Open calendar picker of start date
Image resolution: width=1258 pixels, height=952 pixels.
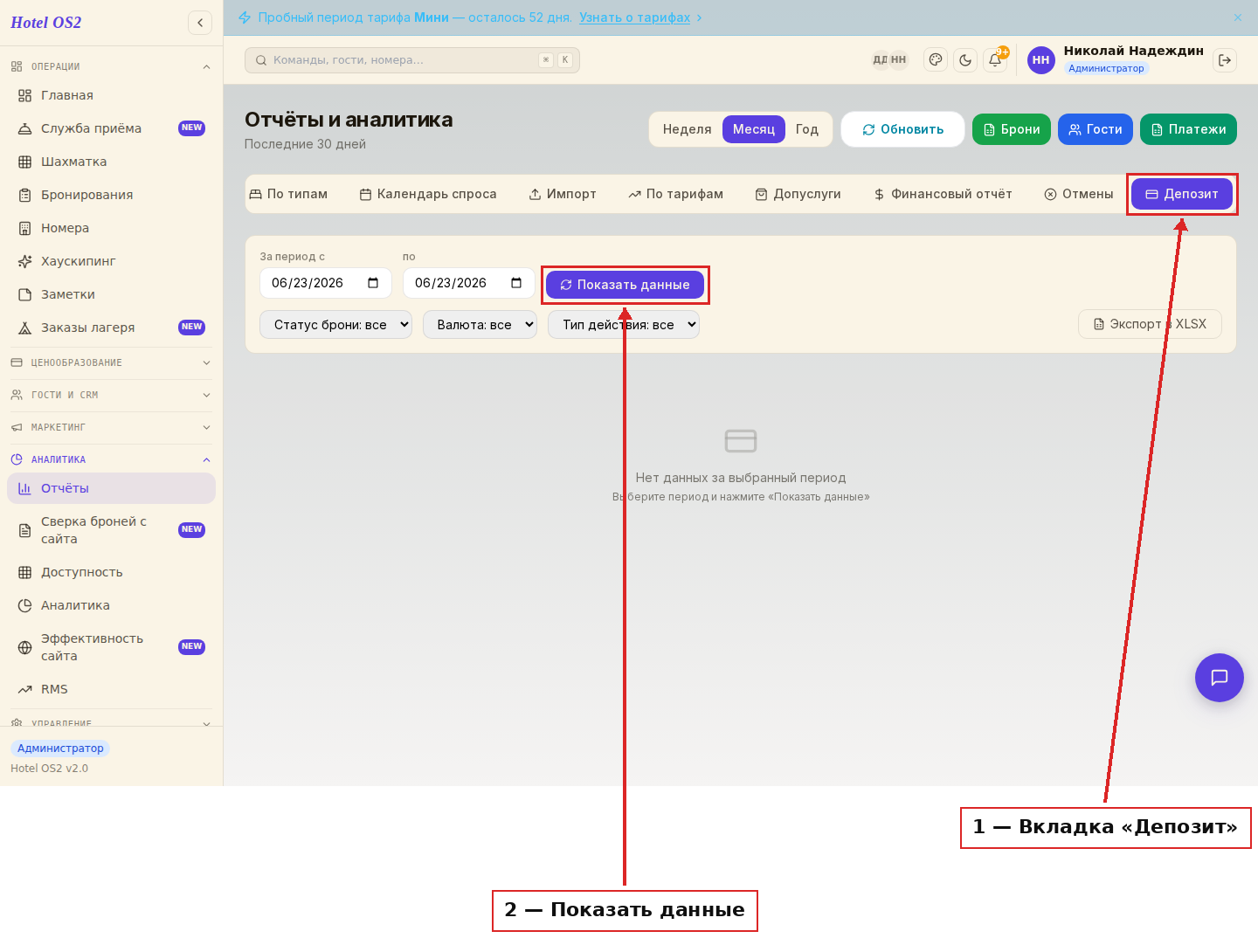point(373,283)
